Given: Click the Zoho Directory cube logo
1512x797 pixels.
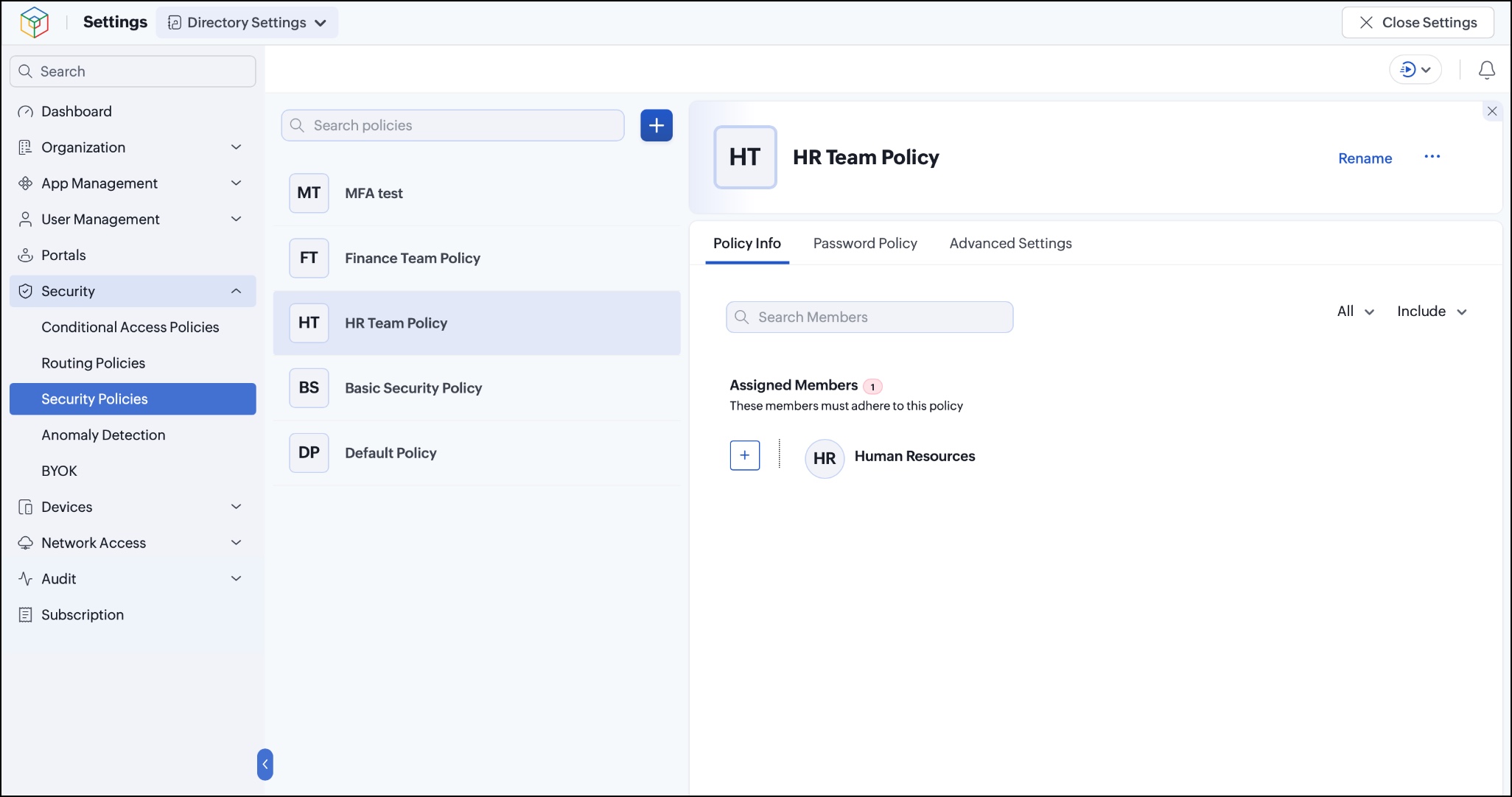Looking at the screenshot, I should pyautogui.click(x=34, y=22).
